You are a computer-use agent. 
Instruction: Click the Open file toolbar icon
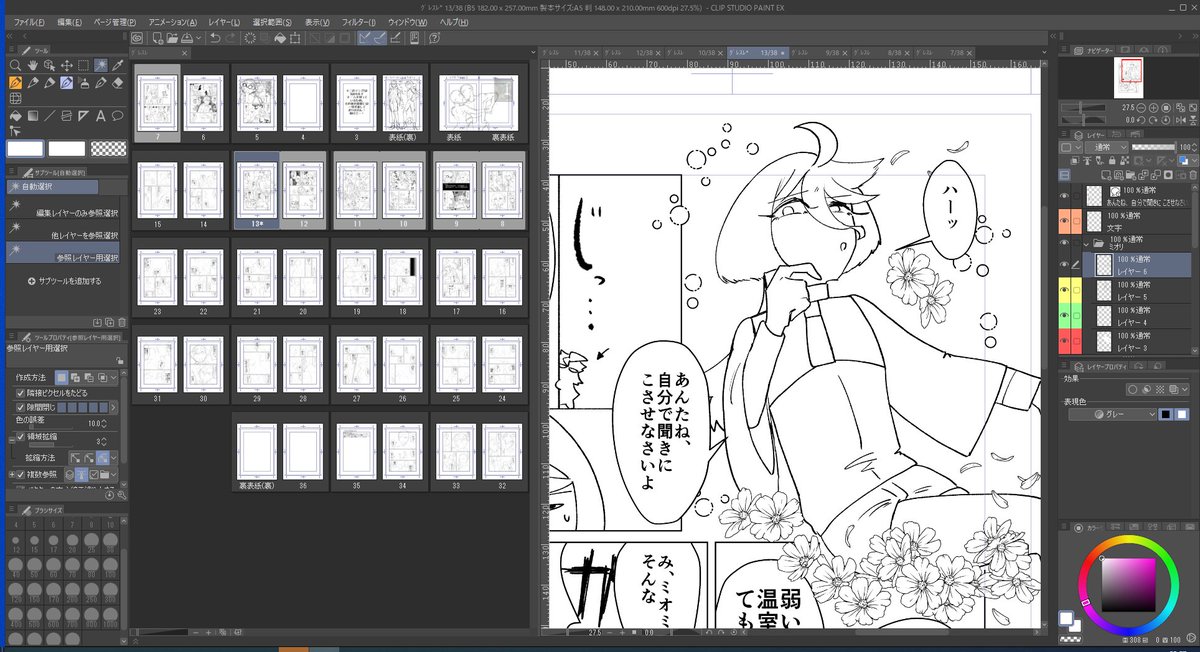172,38
